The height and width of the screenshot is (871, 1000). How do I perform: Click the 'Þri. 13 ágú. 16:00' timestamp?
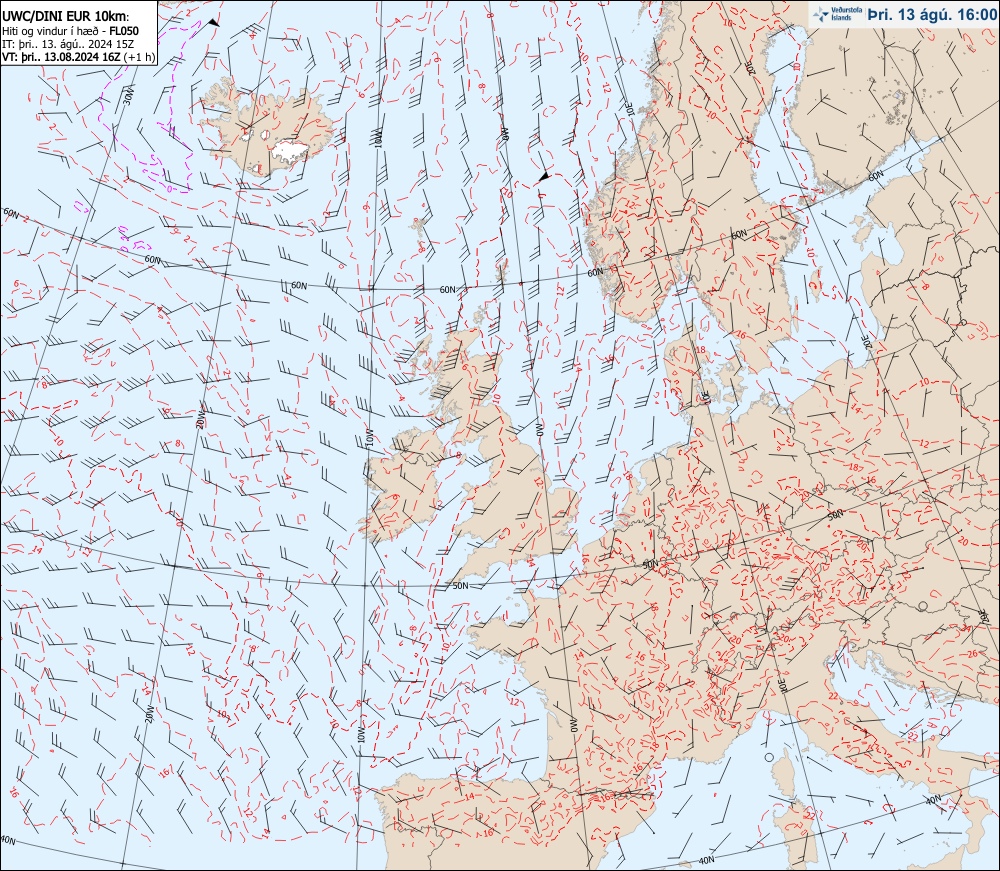[x=931, y=14]
